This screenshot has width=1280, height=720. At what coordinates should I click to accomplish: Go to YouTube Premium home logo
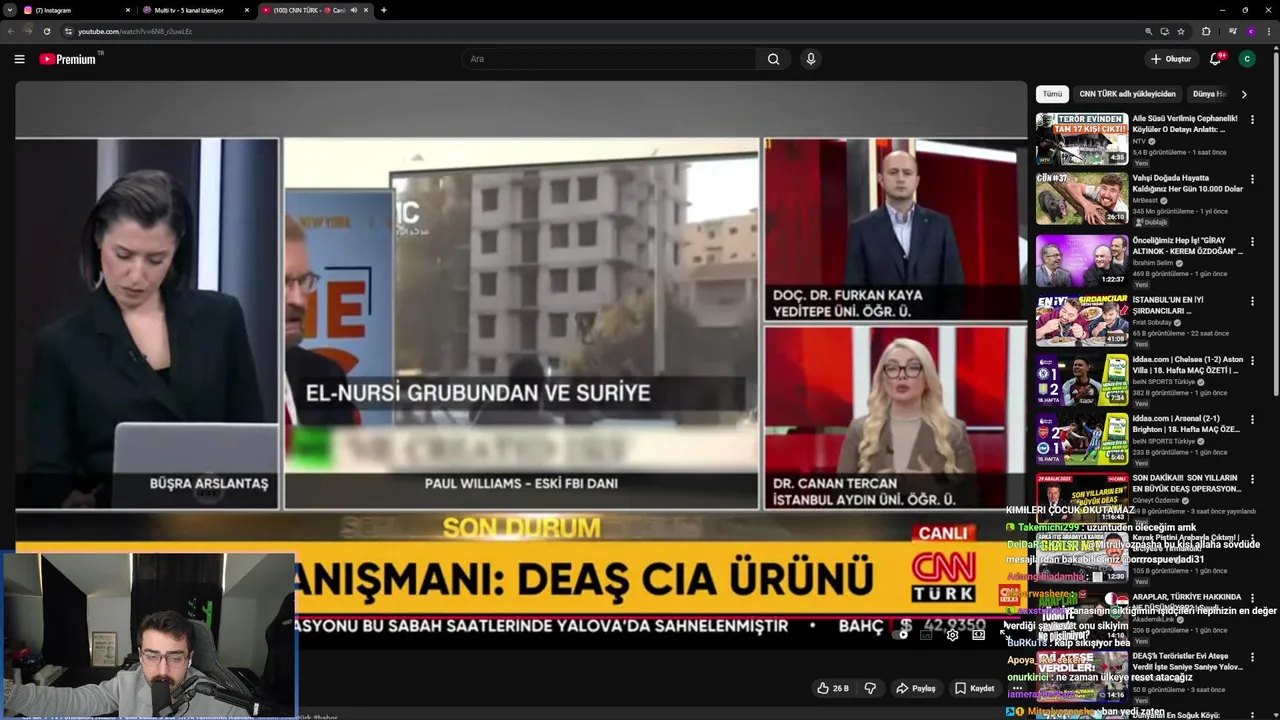coord(70,59)
